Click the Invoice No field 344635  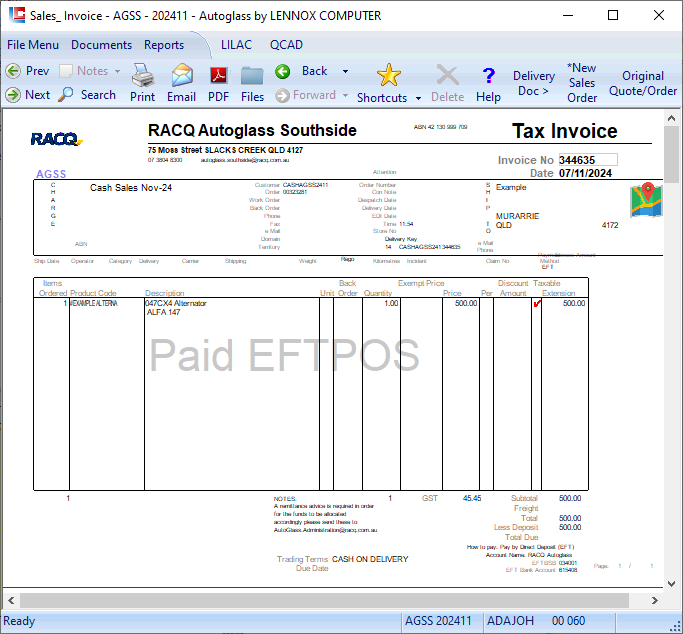click(588, 160)
